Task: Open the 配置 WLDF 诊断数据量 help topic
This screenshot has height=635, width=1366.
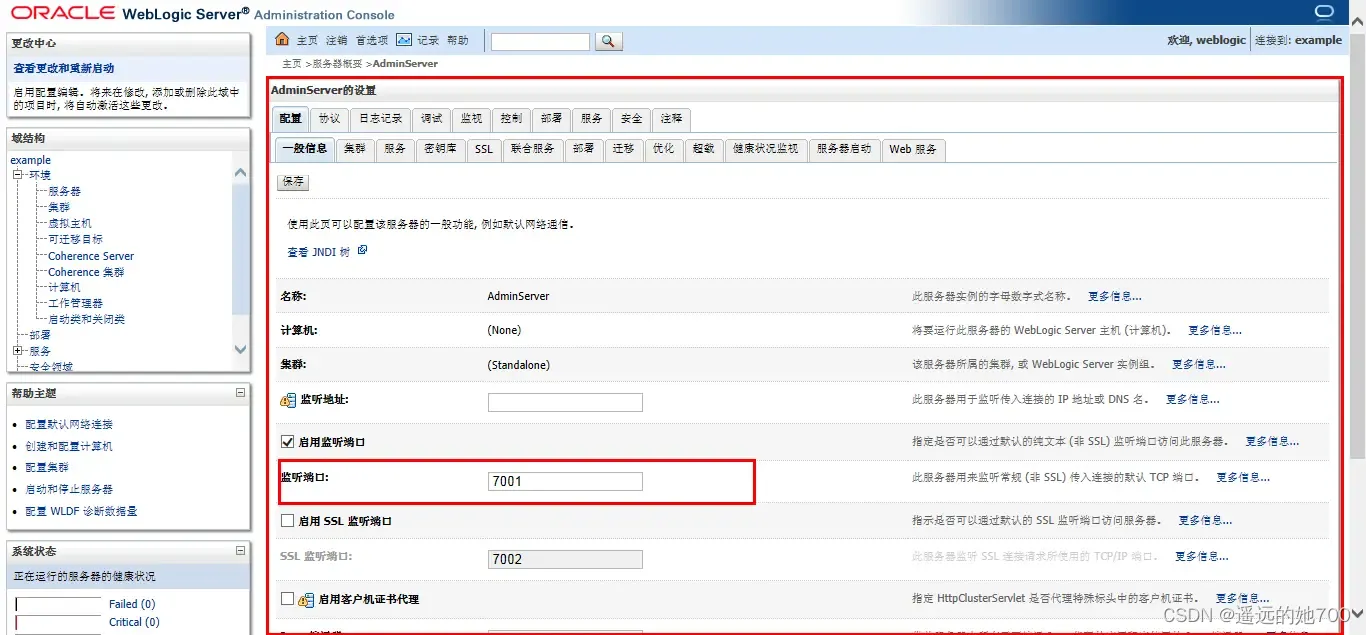Action: coord(81,511)
